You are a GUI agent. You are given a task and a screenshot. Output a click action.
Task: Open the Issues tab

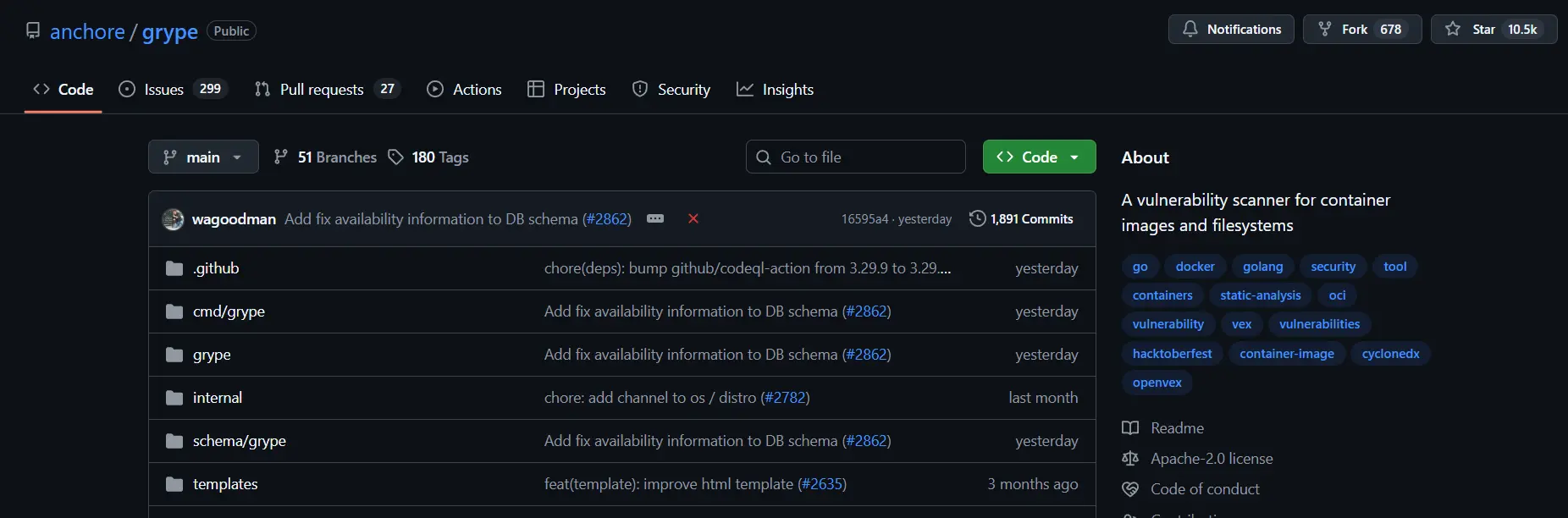click(x=173, y=89)
